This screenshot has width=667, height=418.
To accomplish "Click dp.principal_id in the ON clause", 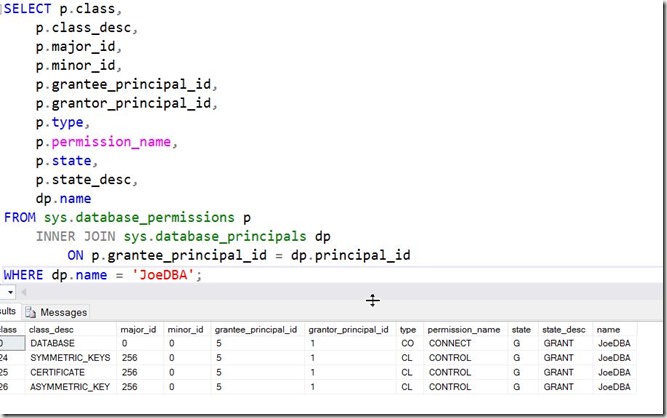I will click(x=351, y=255).
